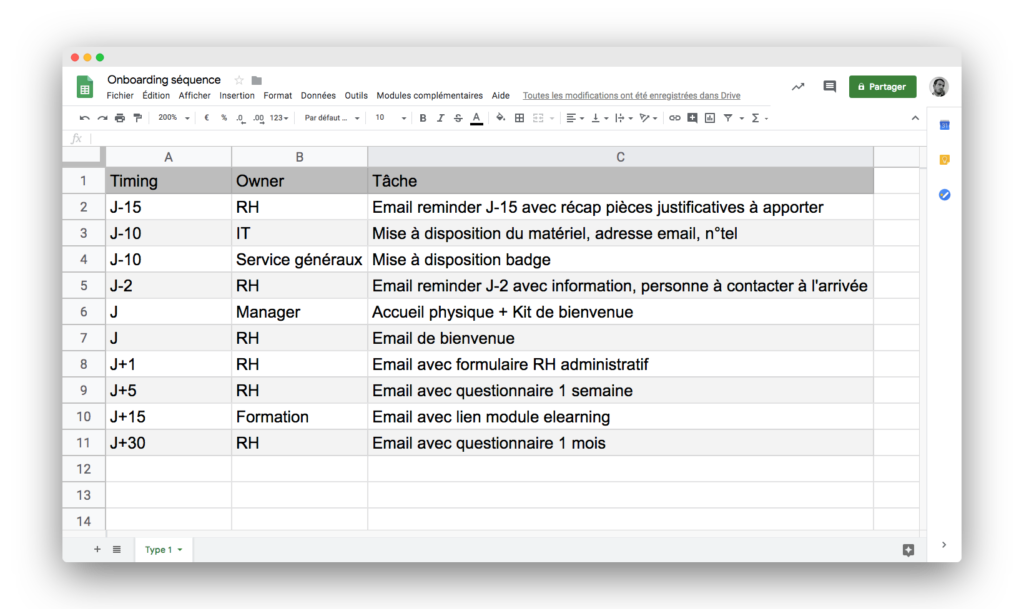Apply percent number format
The width and height of the screenshot is (1024, 609).
tap(224, 118)
